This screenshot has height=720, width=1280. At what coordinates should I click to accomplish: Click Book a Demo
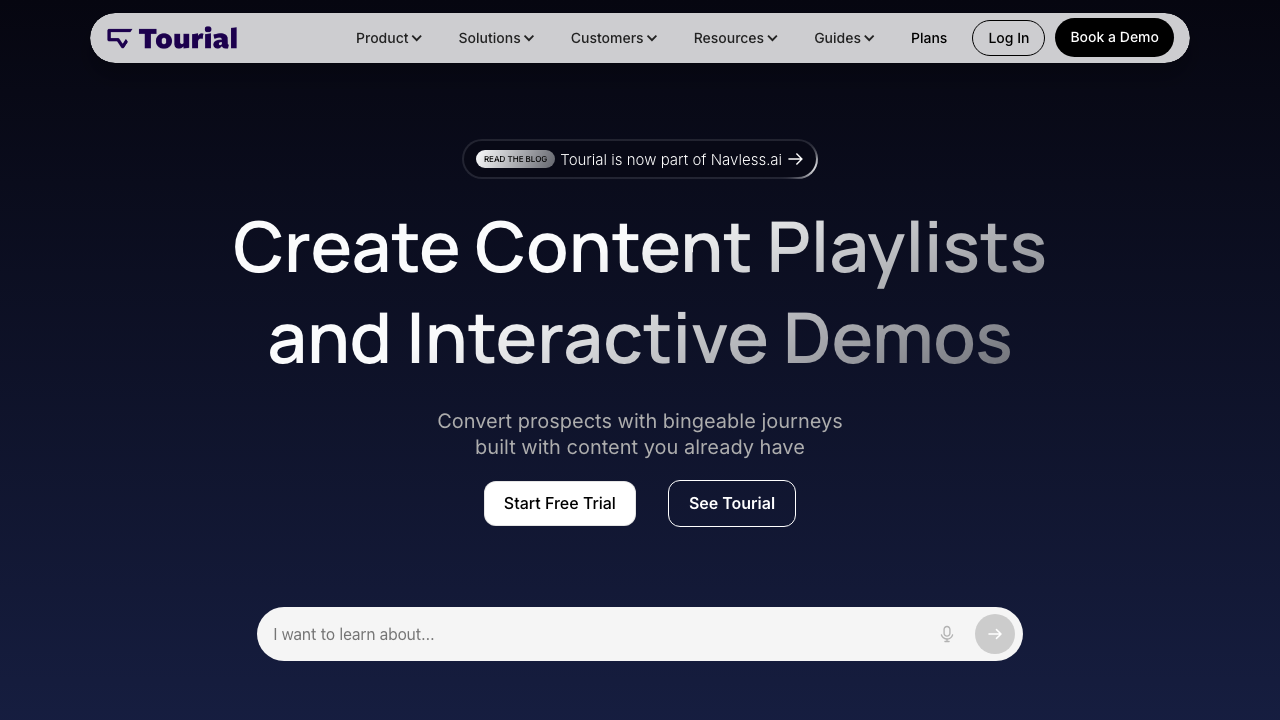tap(1114, 37)
